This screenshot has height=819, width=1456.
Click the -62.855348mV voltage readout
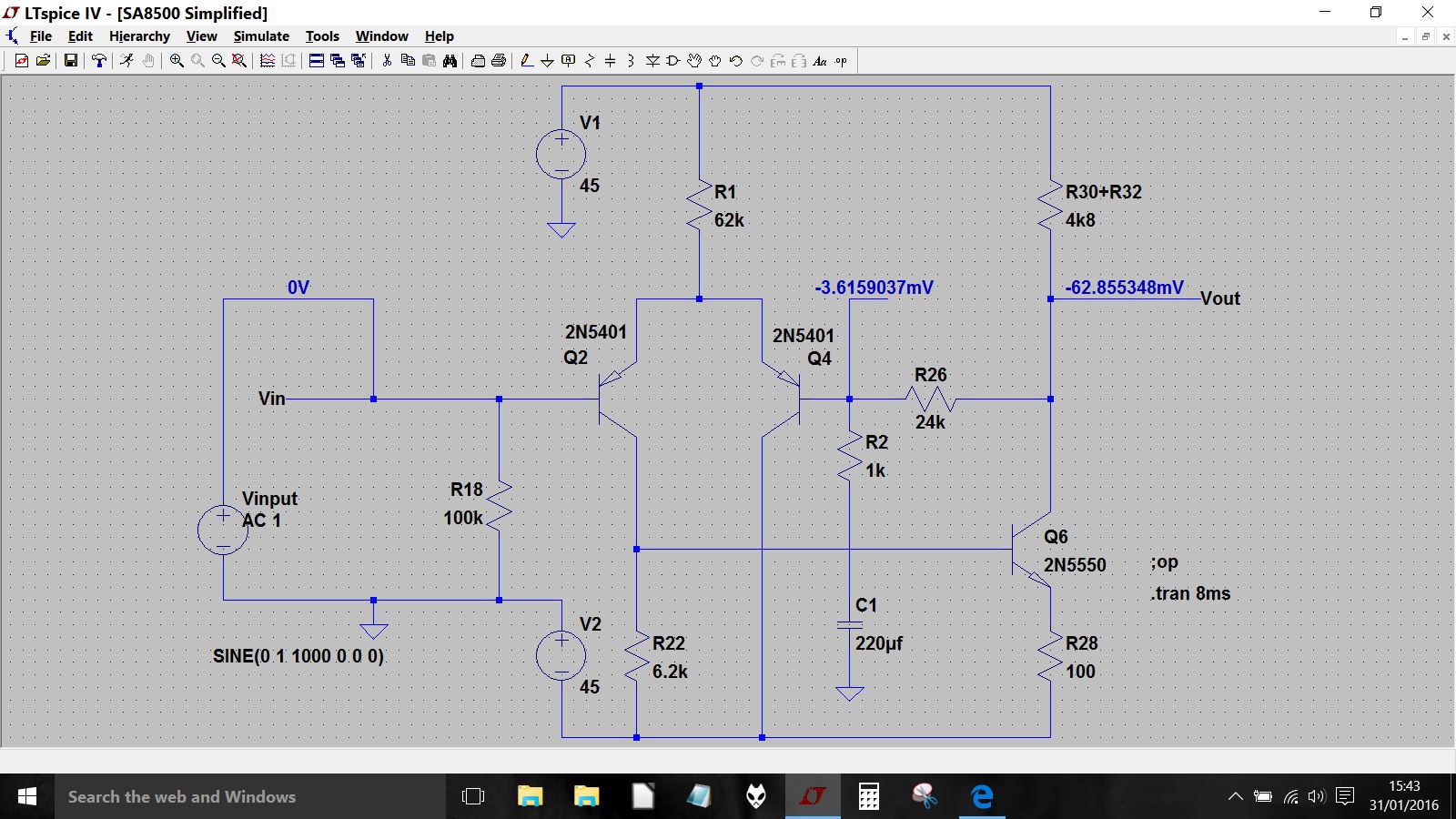[1125, 288]
